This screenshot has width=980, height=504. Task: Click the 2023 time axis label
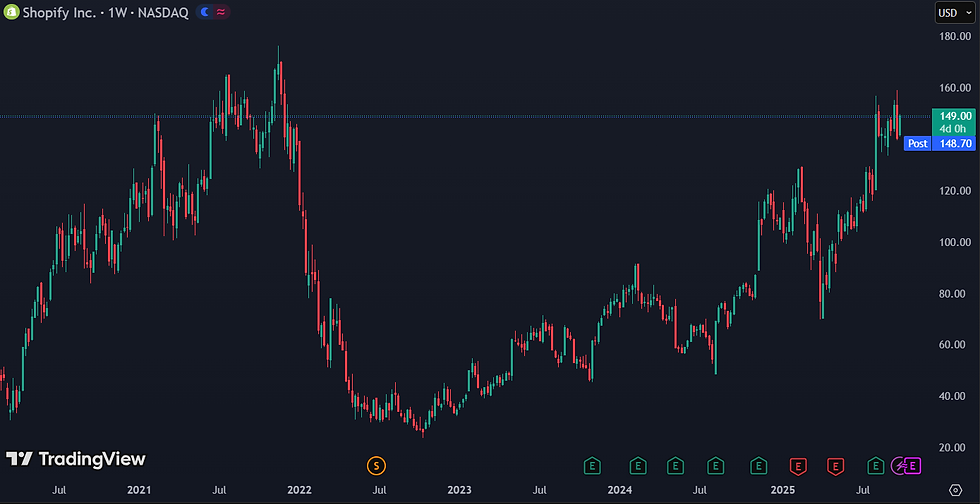click(459, 490)
